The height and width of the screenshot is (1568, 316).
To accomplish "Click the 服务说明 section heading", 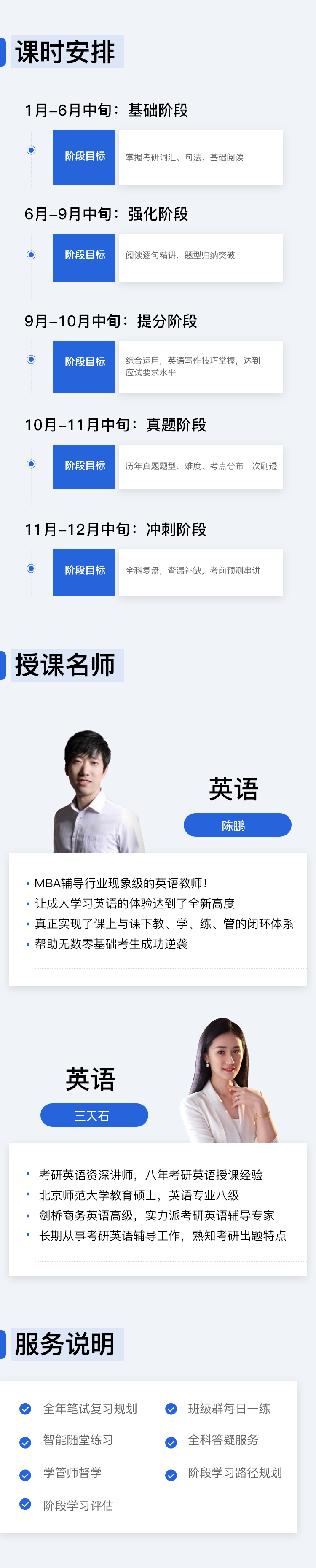I will (65, 1344).
